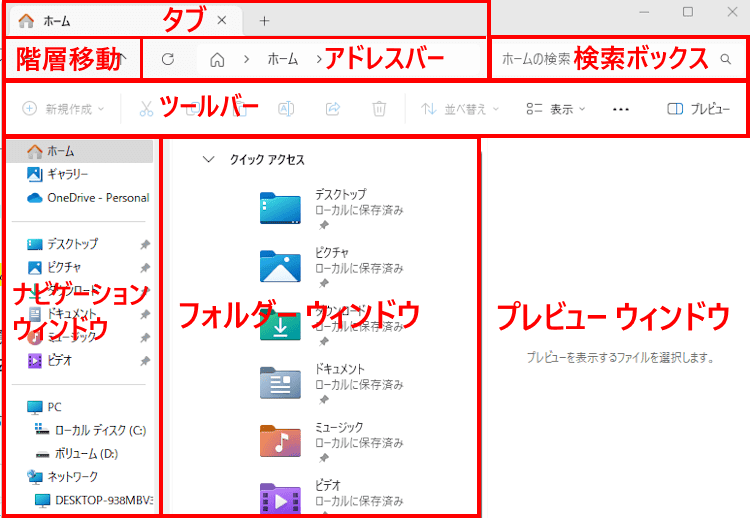Viewport: 750px width, 518px height.
Task: Click the scissors cut icon in the toolbar
Action: click(146, 109)
